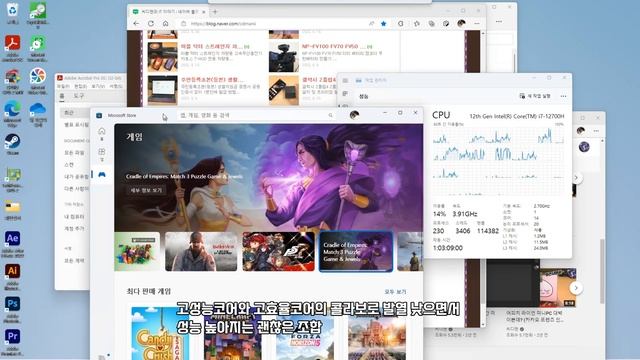Click See all link for top selling games

[395, 292]
